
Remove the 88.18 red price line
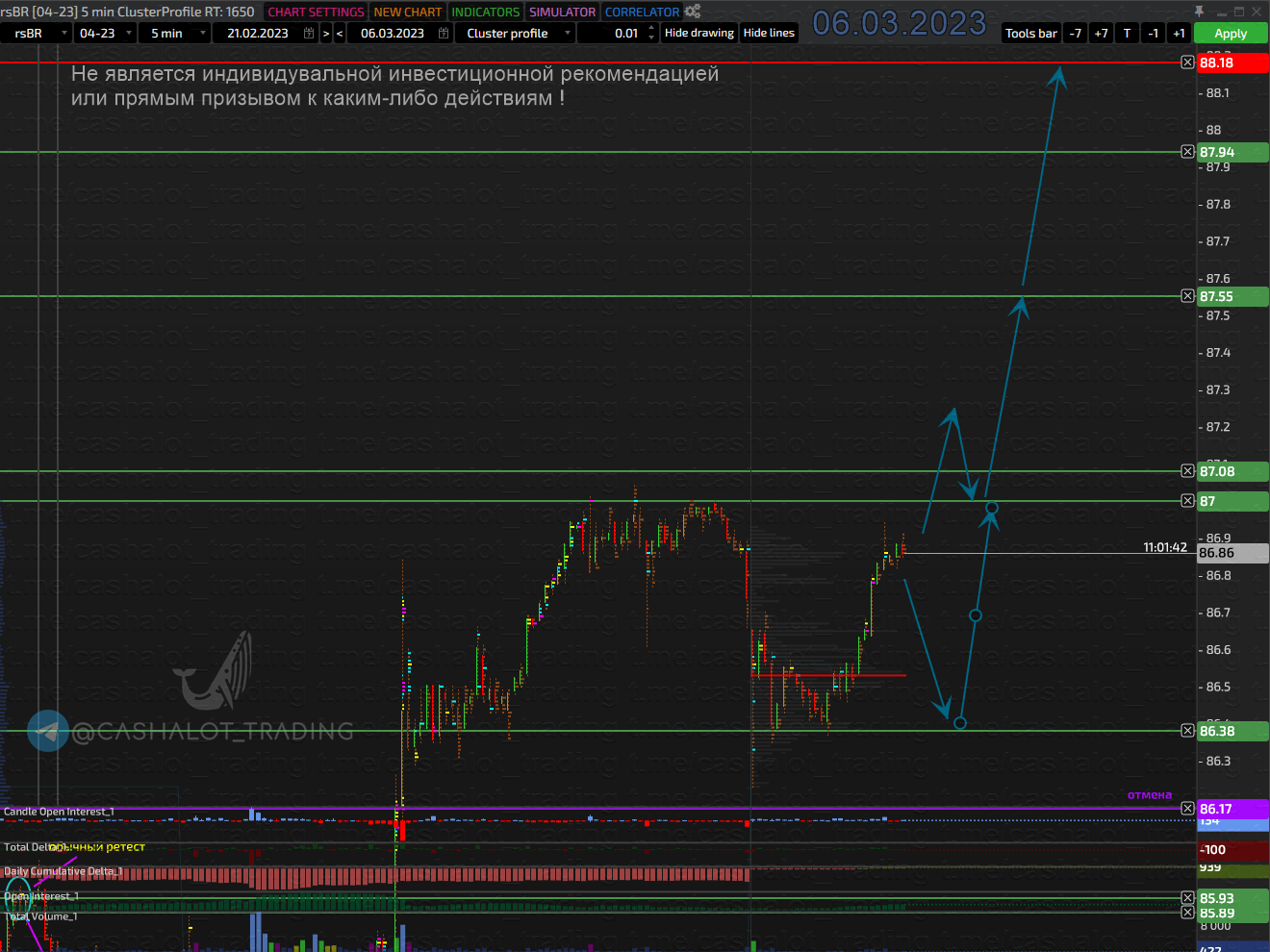tap(1187, 63)
